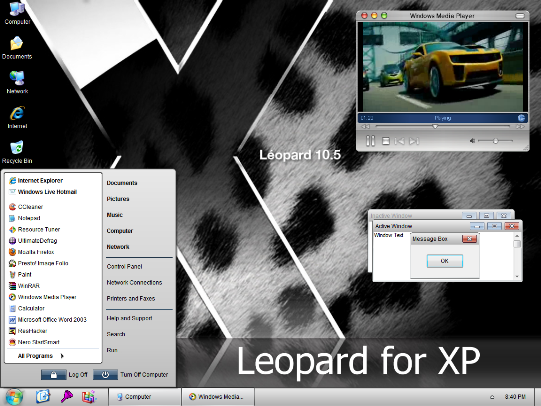Launch CCleaner from Start menu
Viewport: 541px width, 406px height.
26,207
